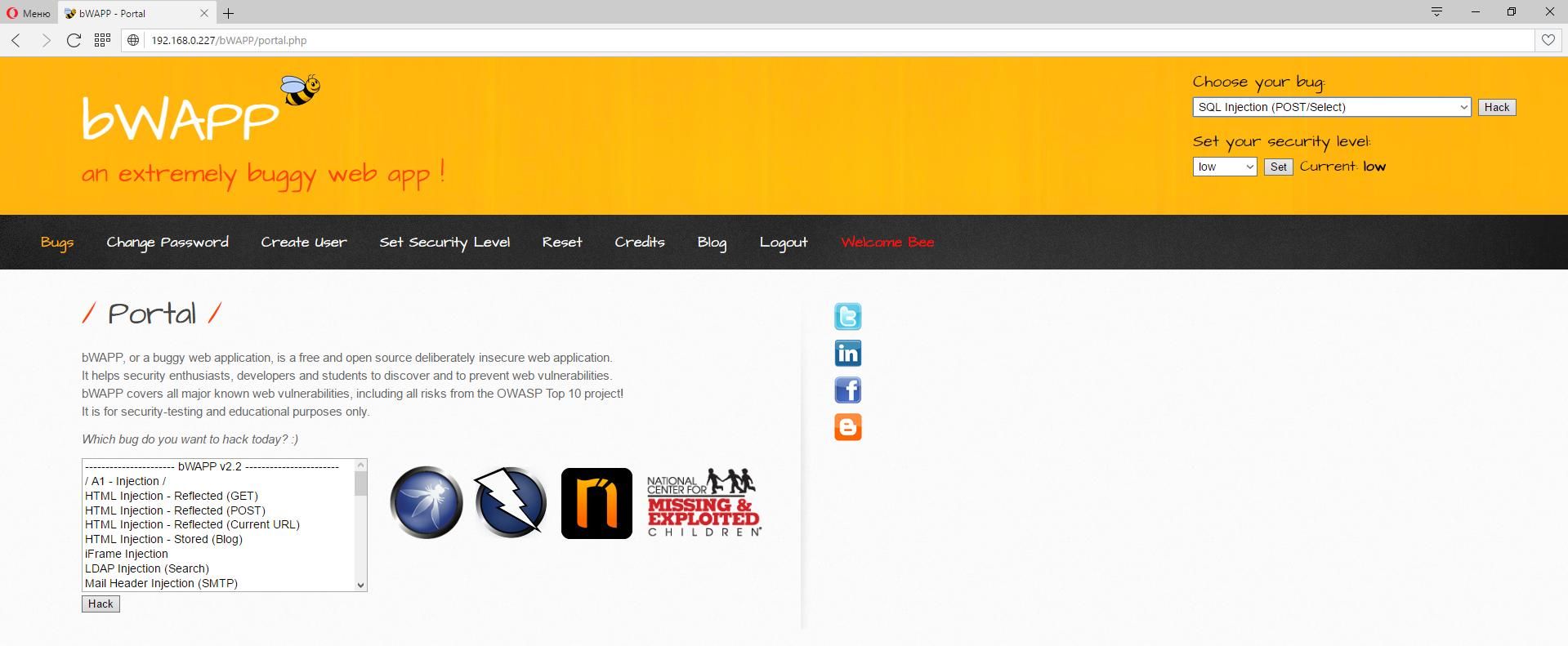Click the ZAP lightning bolt logo

click(511, 502)
